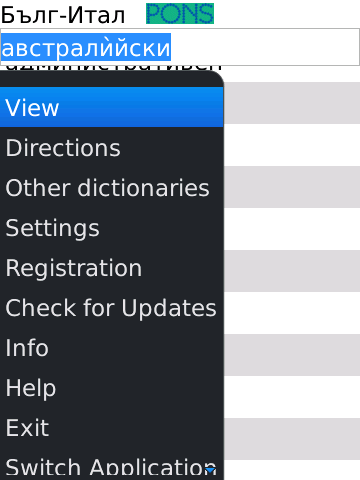
Task: Click the PONS logo in header
Action: [180, 14]
